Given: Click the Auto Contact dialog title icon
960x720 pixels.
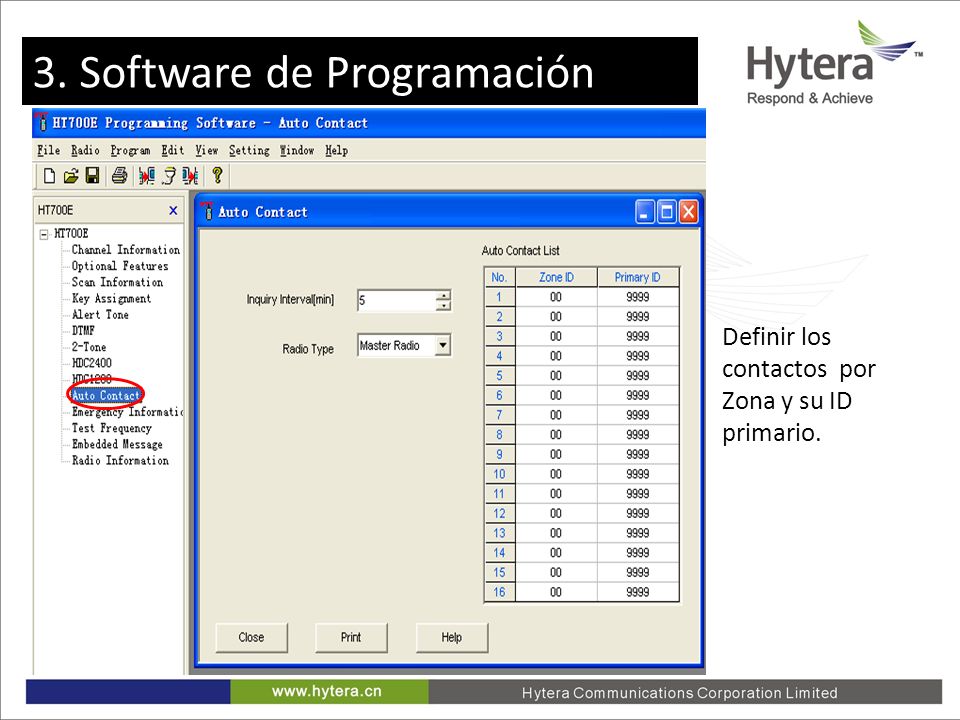Looking at the screenshot, I should (208, 211).
